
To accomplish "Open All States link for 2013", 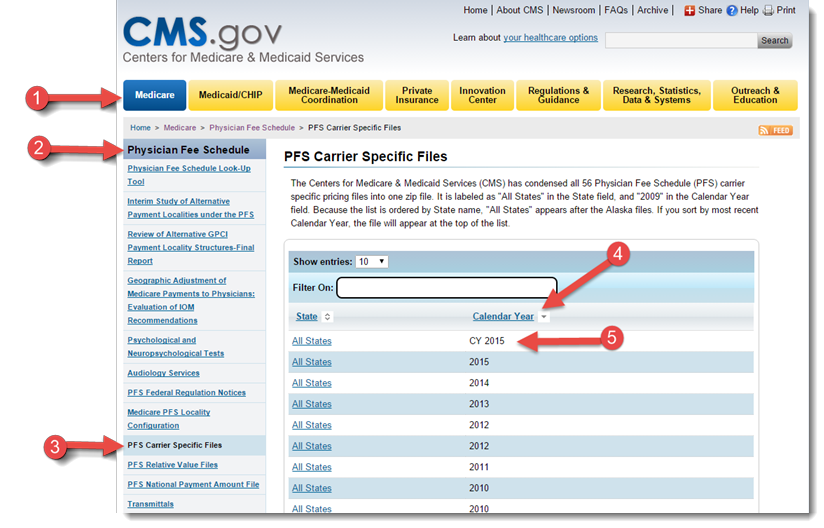I will (312, 404).
